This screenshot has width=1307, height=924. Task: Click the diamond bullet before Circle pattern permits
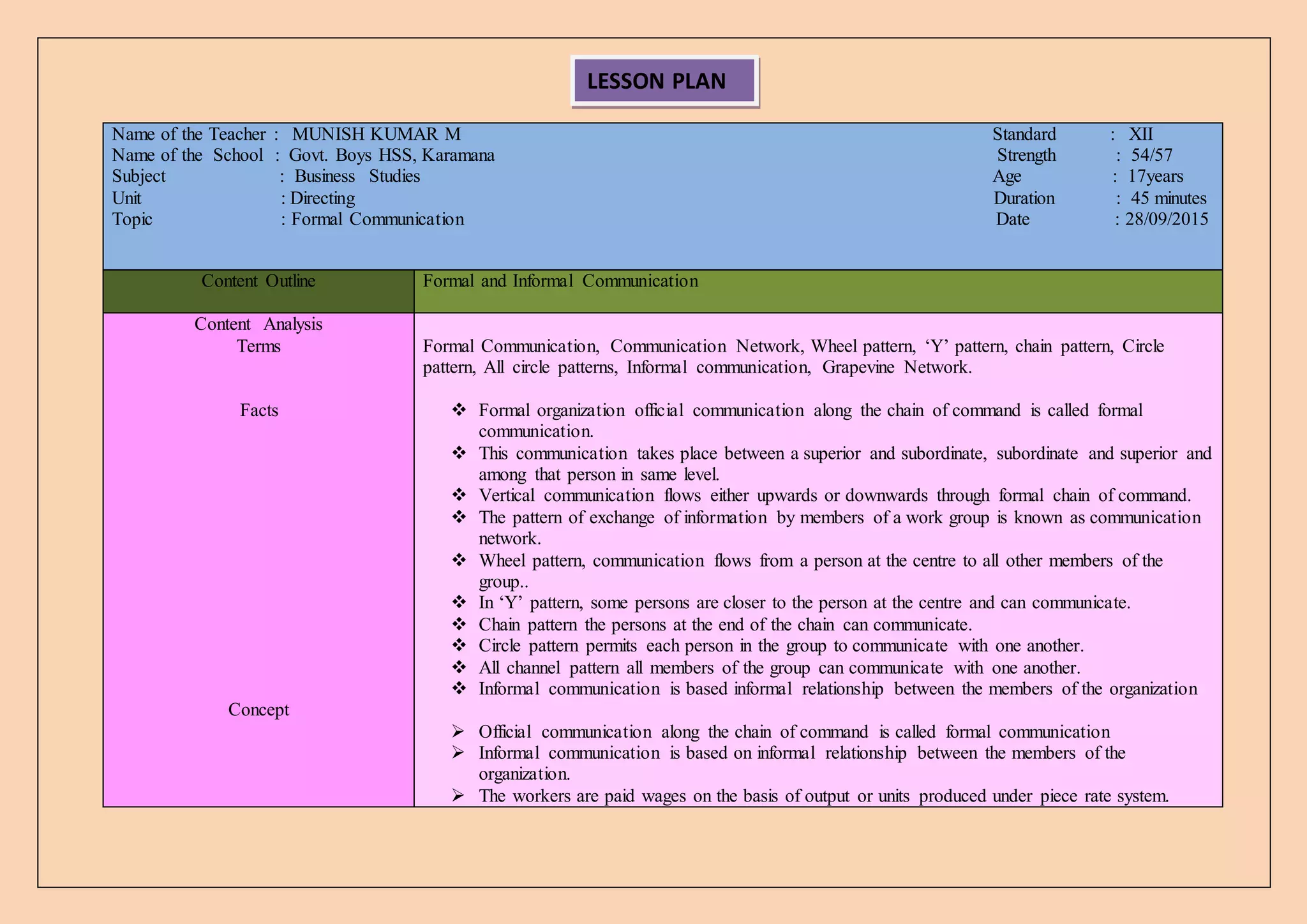[459, 646]
